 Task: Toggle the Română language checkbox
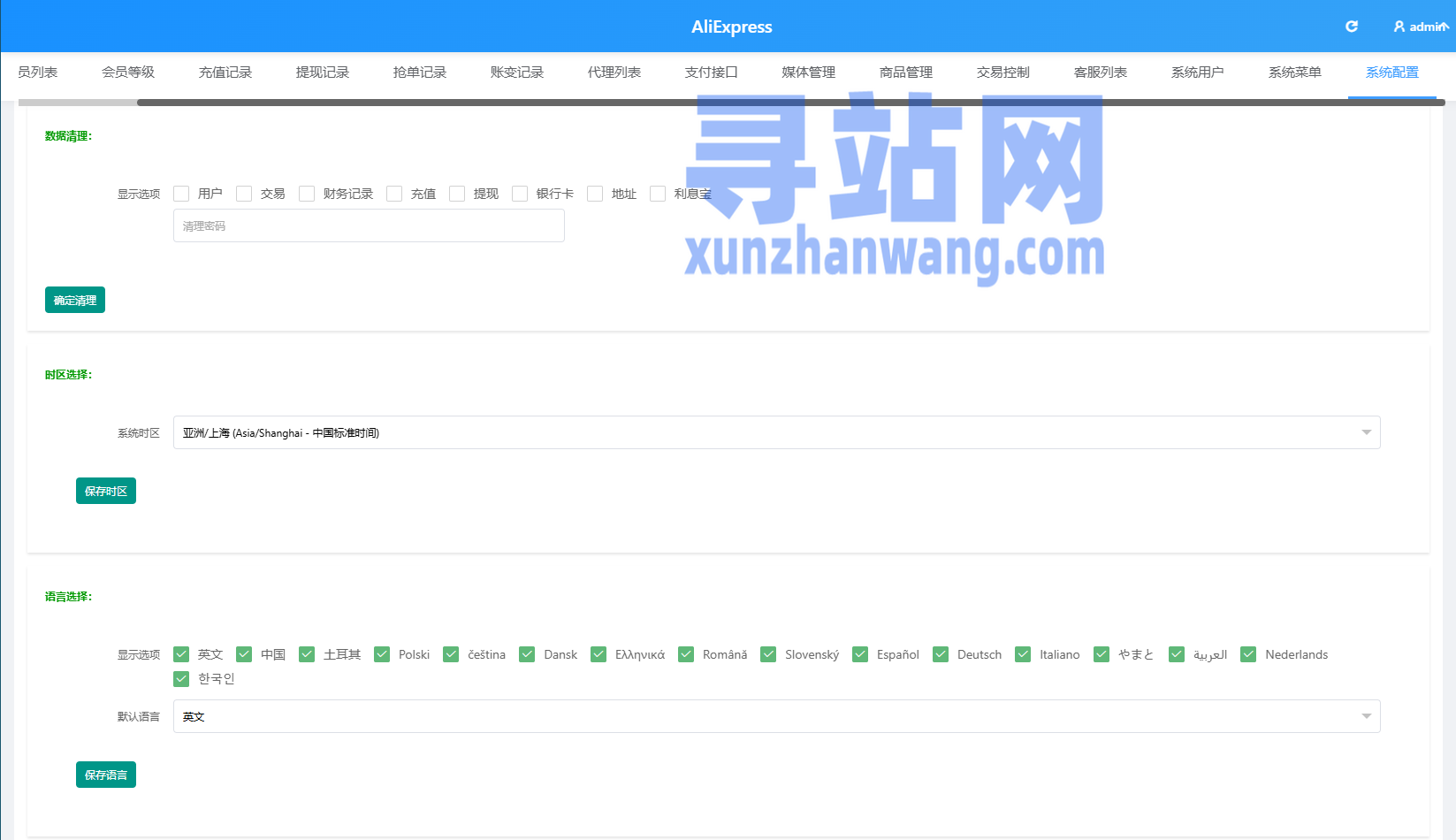(x=686, y=654)
